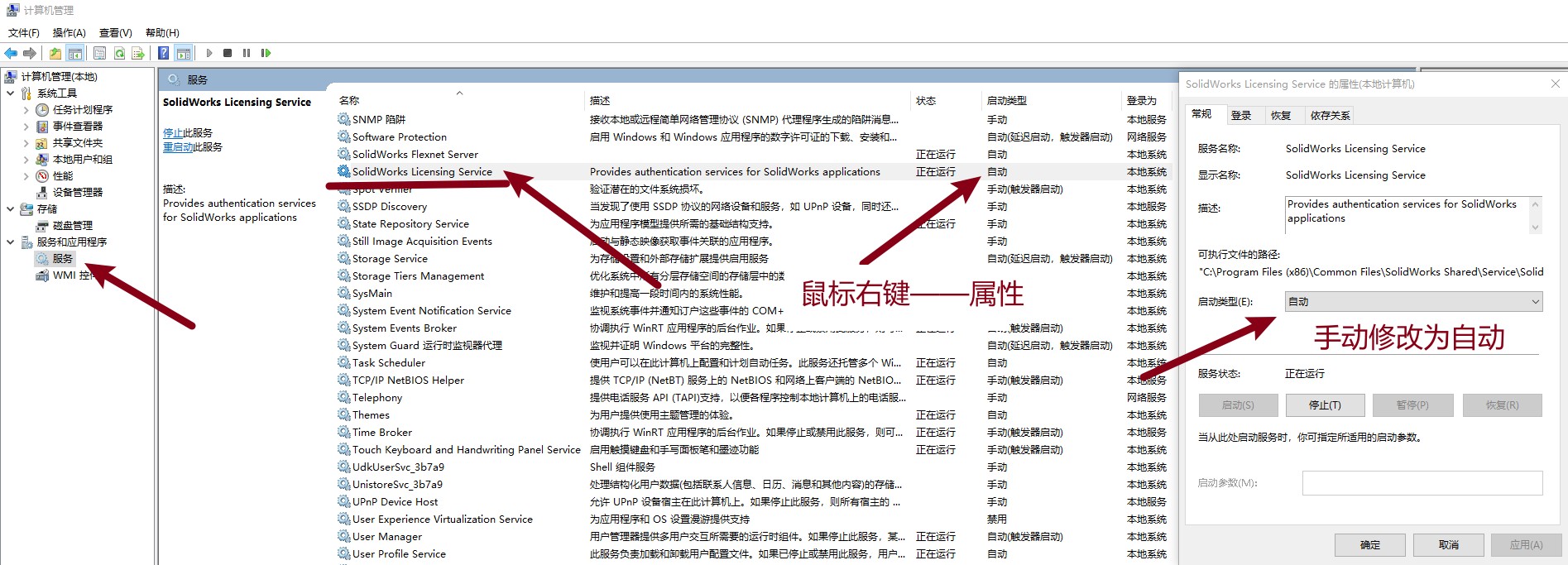Image resolution: width=1568 pixels, height=565 pixels.
Task: Expand the 性能 tree node
Action: 26,175
